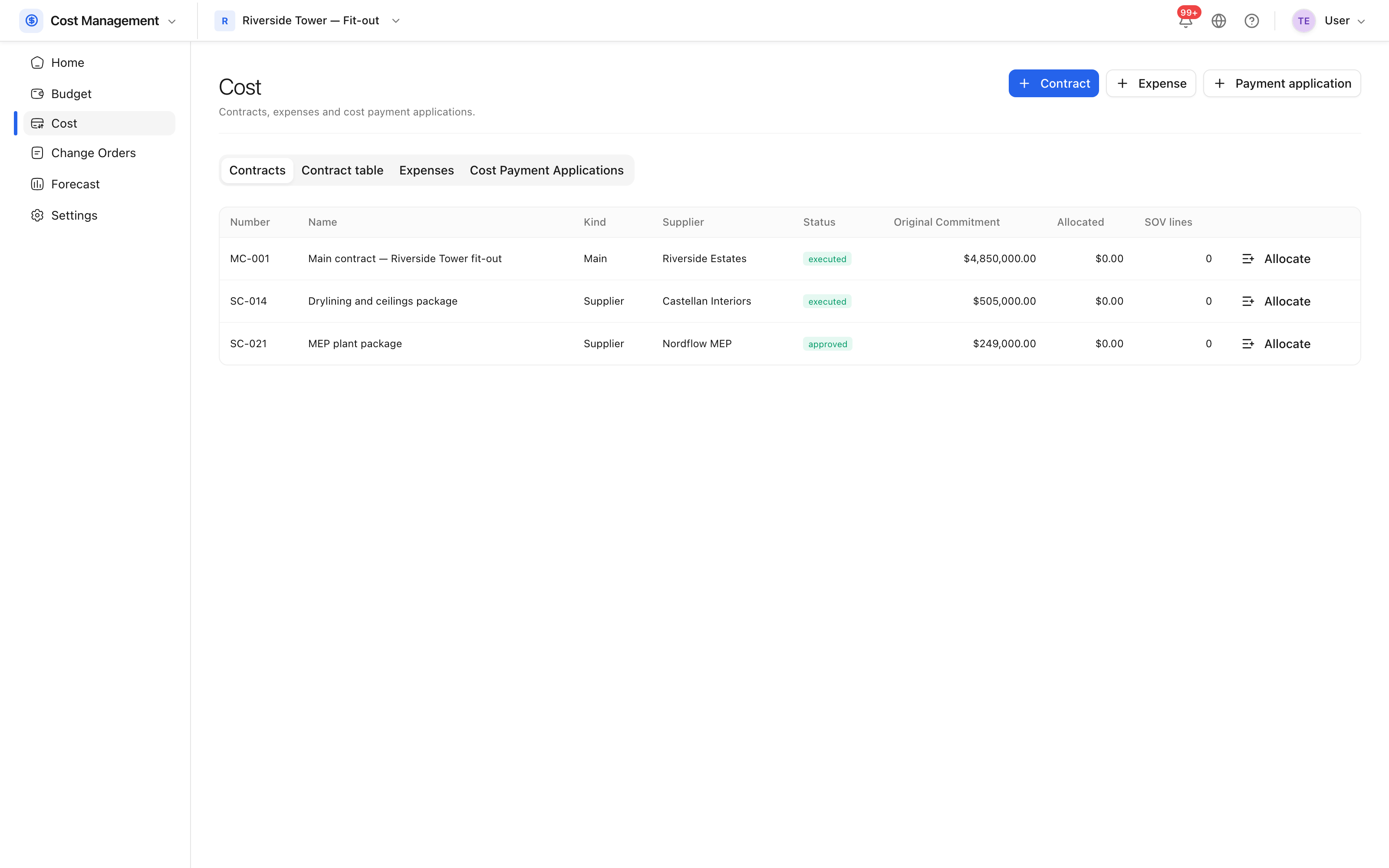Click the Settings gear icon

pos(37,215)
